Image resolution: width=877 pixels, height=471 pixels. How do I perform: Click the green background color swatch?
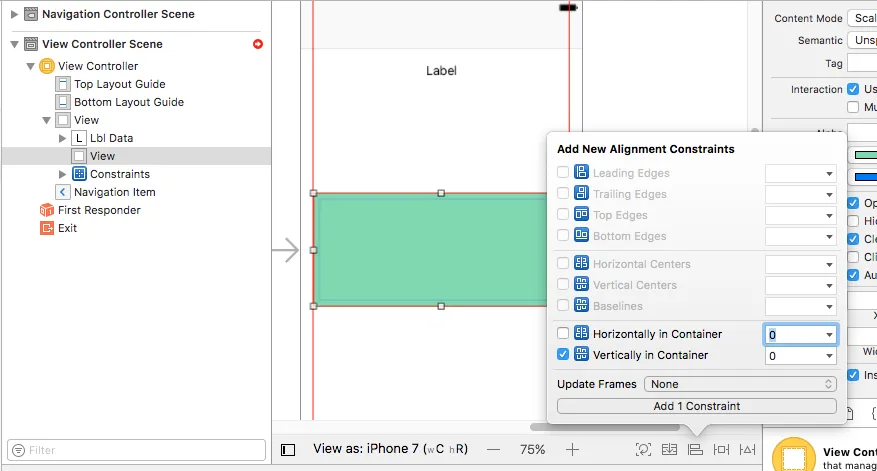[x=865, y=155]
